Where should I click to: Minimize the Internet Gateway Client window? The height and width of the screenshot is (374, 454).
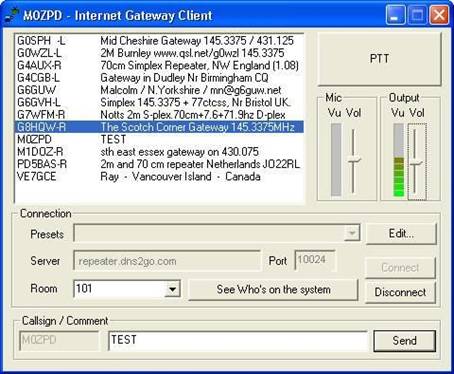pyautogui.click(x=395, y=15)
